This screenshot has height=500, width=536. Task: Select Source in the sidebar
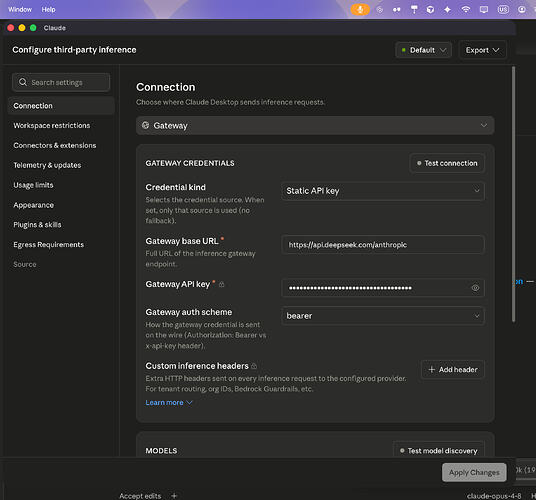[x=25, y=264]
